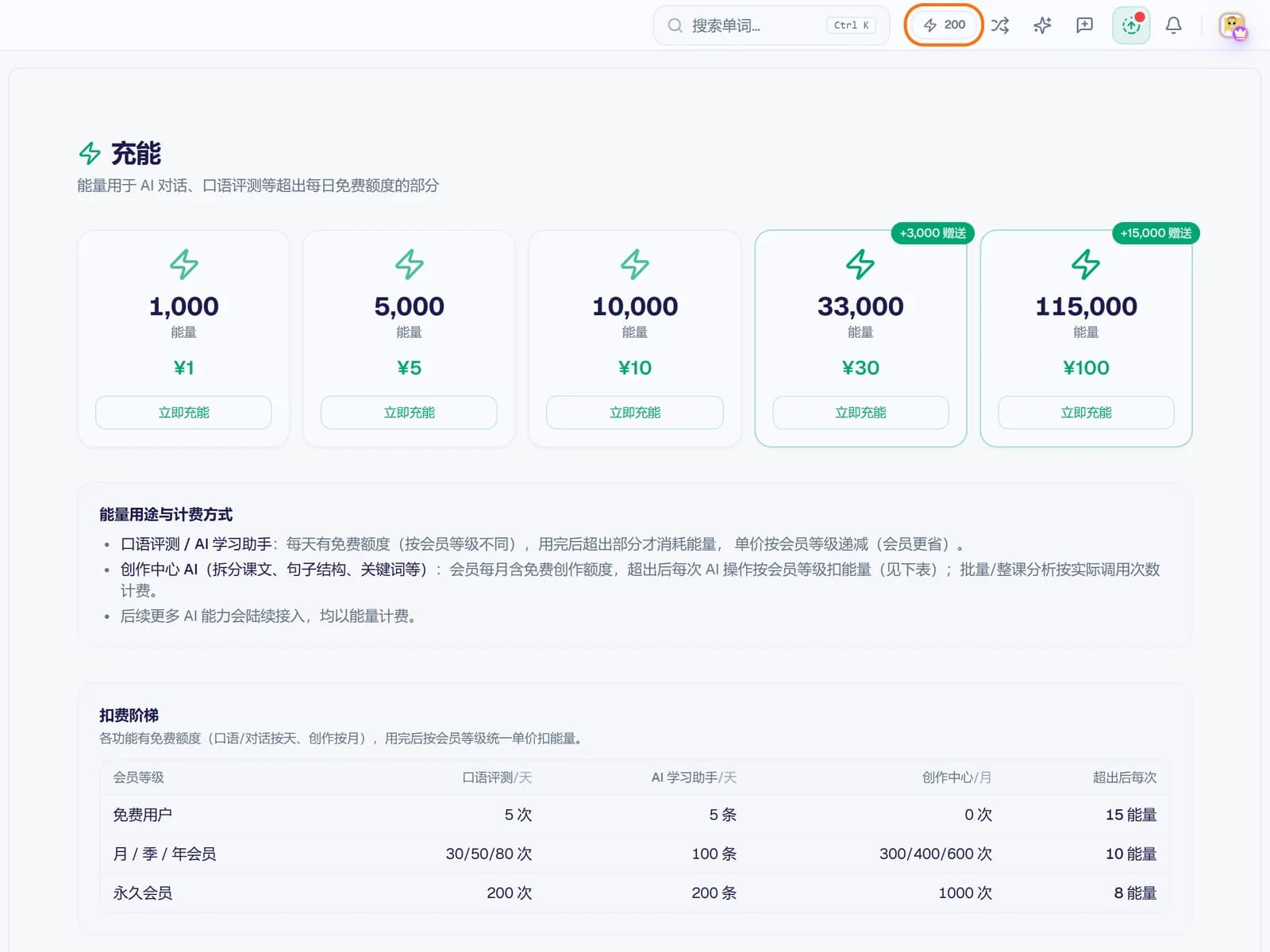Click the +15,000 赠送 badge
Image resolution: width=1270 pixels, height=952 pixels.
tap(1156, 233)
